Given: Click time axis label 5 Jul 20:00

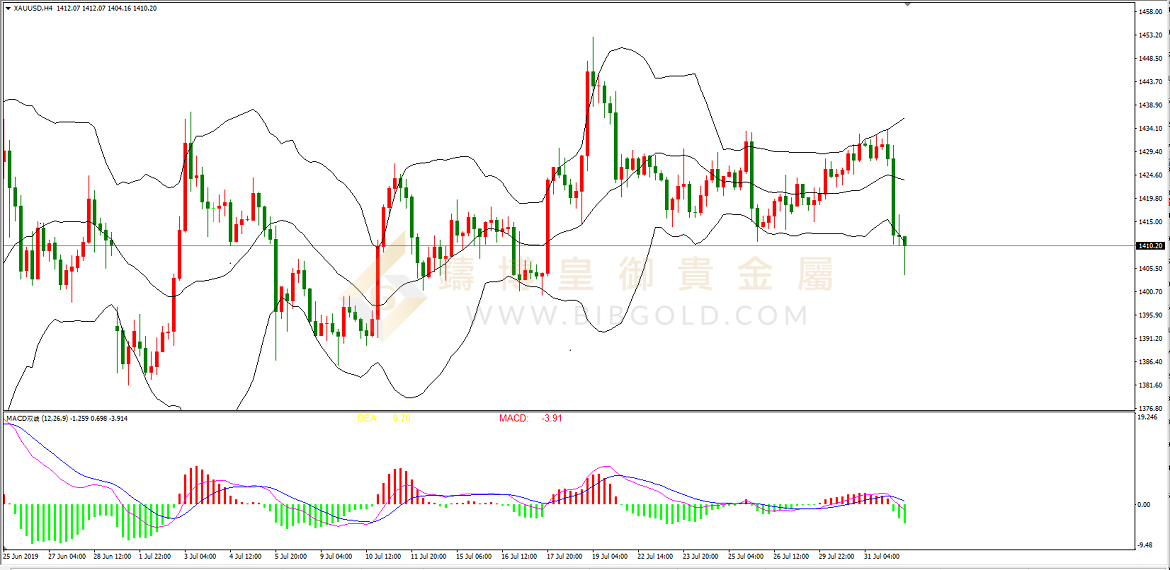Looking at the screenshot, I should point(290,556).
